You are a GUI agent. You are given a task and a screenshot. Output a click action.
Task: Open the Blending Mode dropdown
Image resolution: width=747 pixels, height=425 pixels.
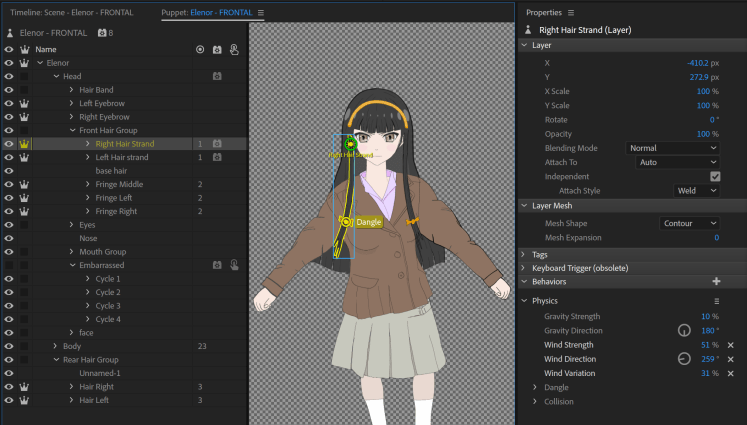672,148
